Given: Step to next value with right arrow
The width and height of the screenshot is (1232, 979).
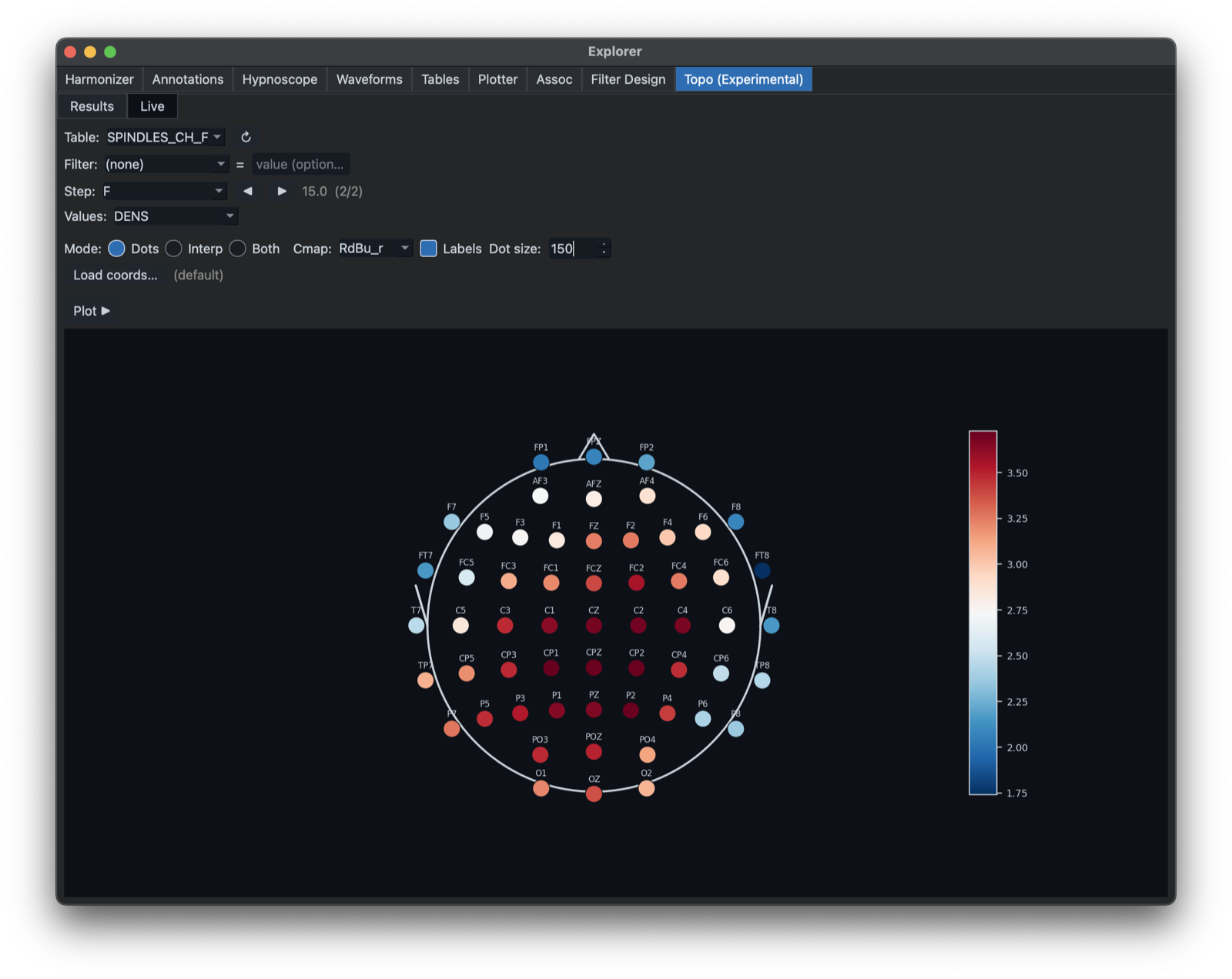Looking at the screenshot, I should [282, 191].
